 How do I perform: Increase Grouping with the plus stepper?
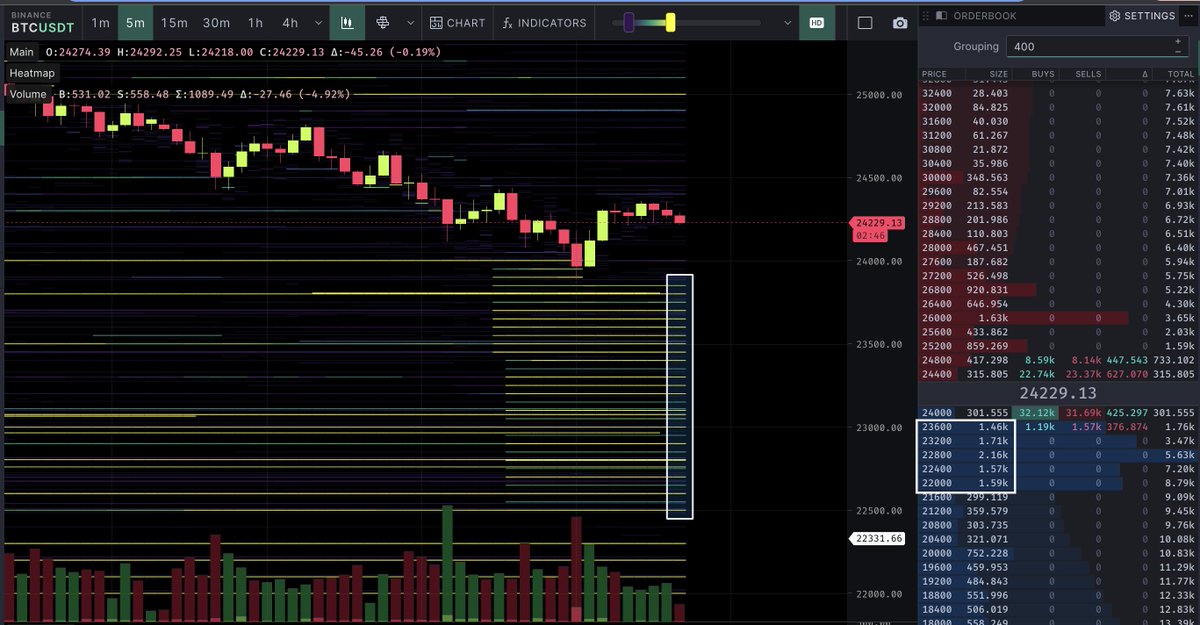pos(1177,41)
